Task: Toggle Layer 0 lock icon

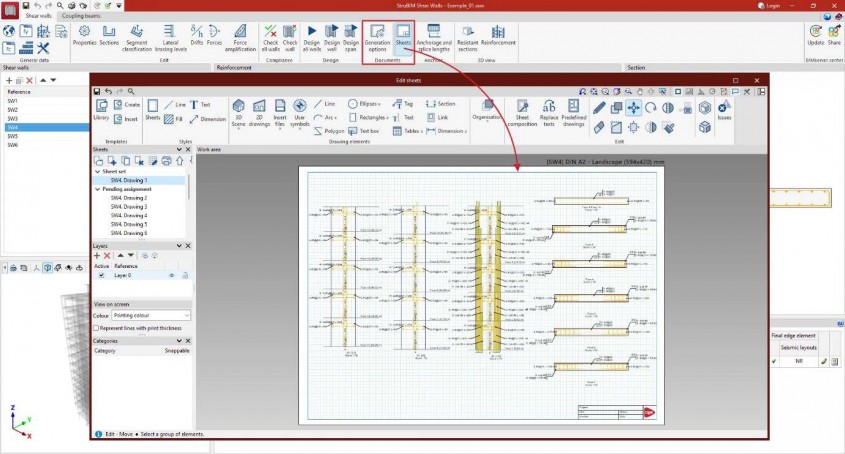Action: tap(185, 275)
